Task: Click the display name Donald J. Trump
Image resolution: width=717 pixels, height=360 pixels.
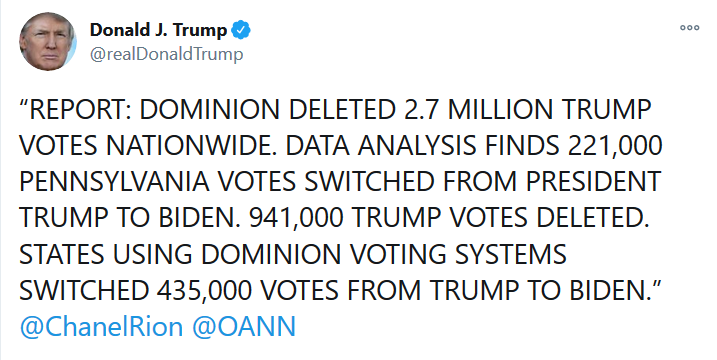Action: (x=158, y=30)
